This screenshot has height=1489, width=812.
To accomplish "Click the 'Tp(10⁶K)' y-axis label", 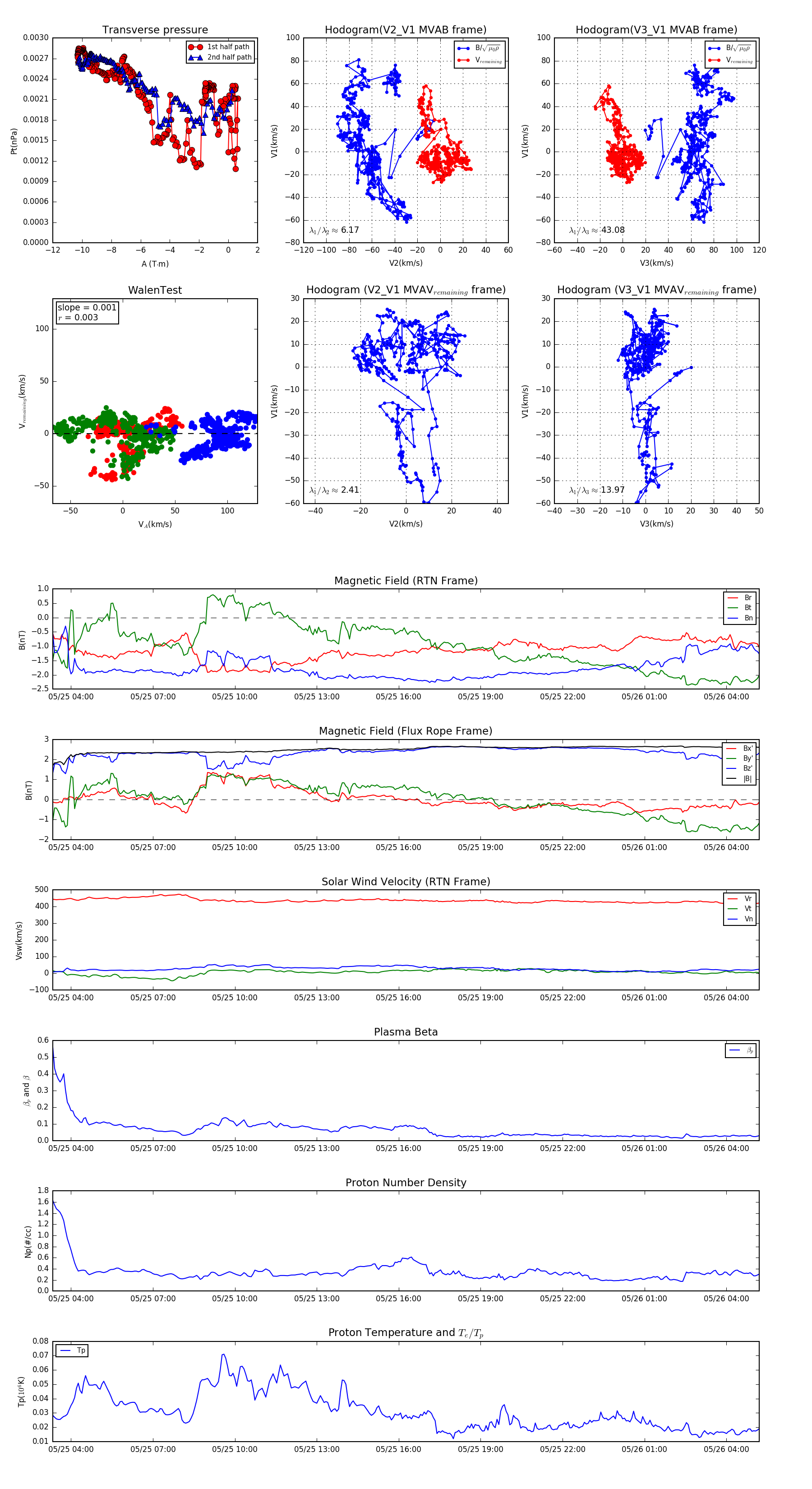I will click(x=22, y=1392).
